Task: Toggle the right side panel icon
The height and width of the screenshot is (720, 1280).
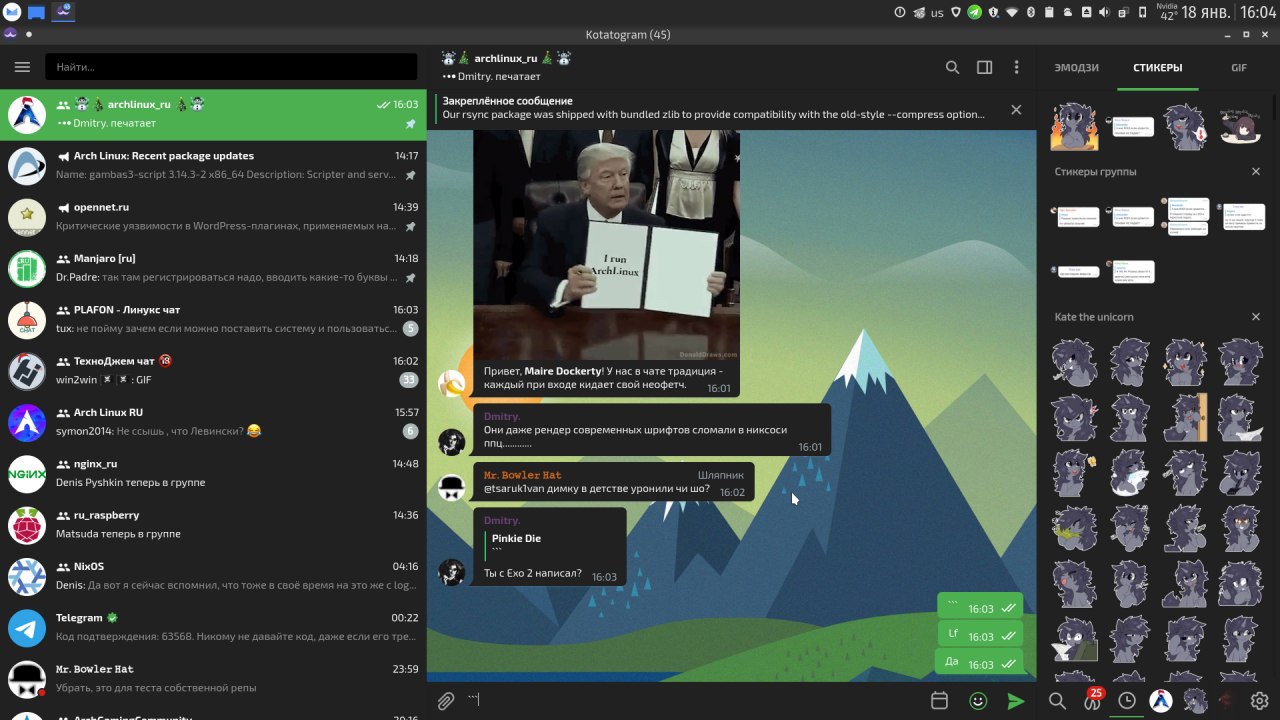Action: [x=984, y=67]
